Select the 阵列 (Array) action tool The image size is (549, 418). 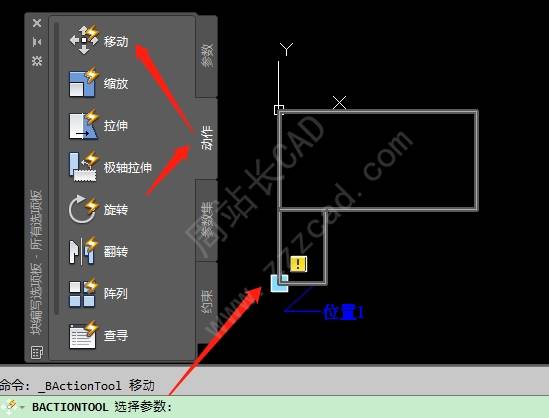(99, 293)
